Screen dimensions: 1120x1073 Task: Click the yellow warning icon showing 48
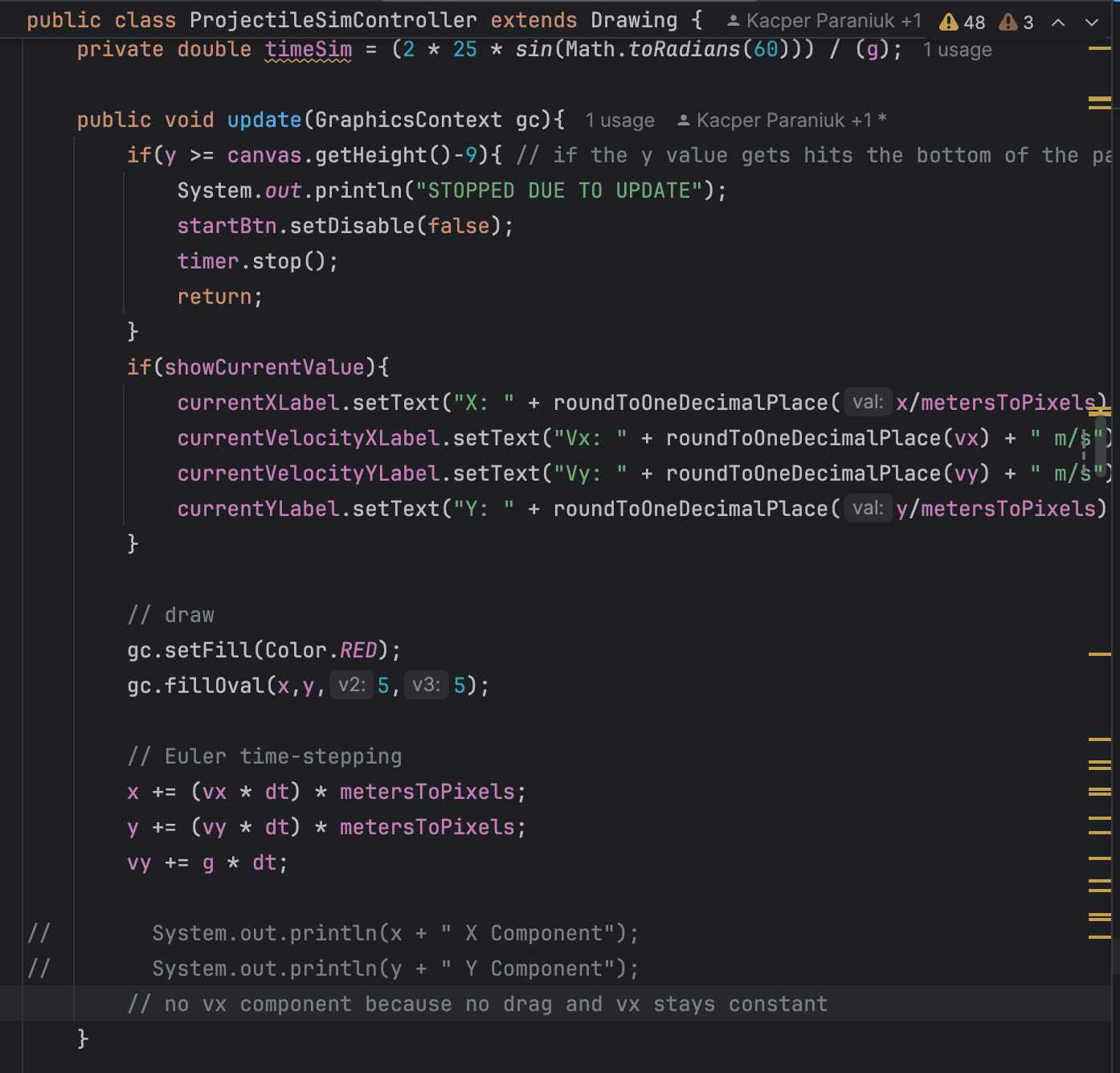[x=949, y=22]
